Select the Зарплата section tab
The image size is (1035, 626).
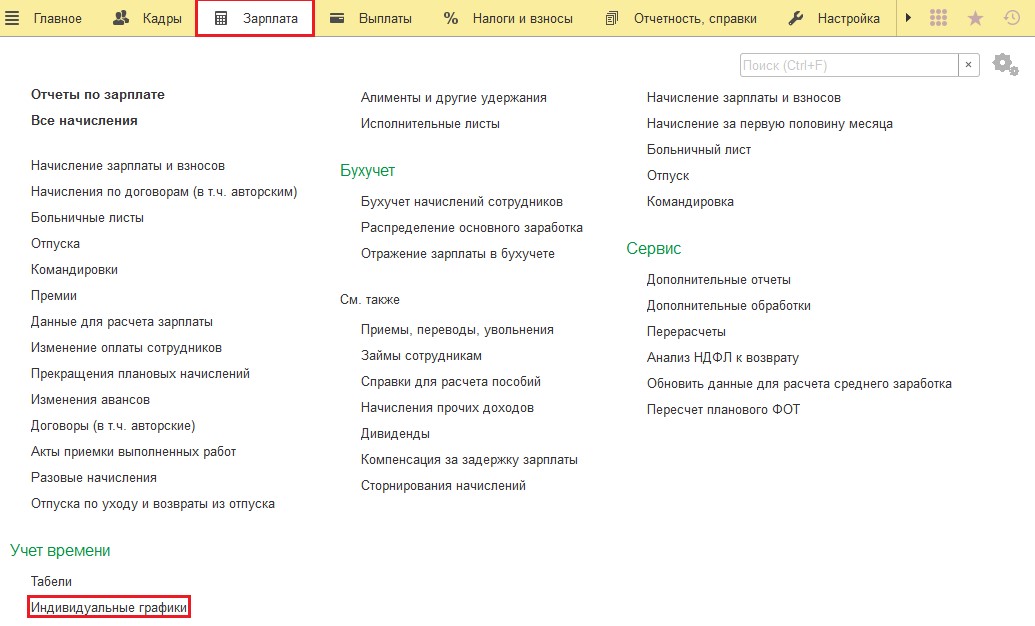255,18
